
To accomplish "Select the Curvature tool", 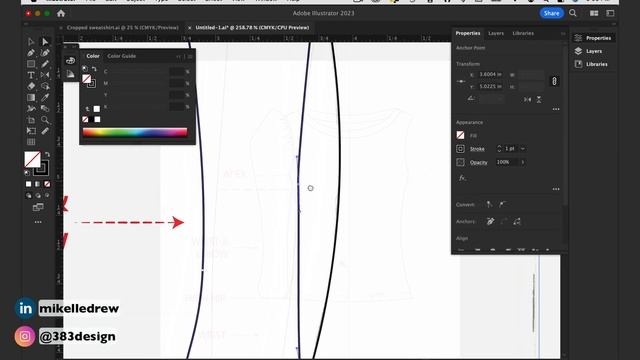I will 45,53.
